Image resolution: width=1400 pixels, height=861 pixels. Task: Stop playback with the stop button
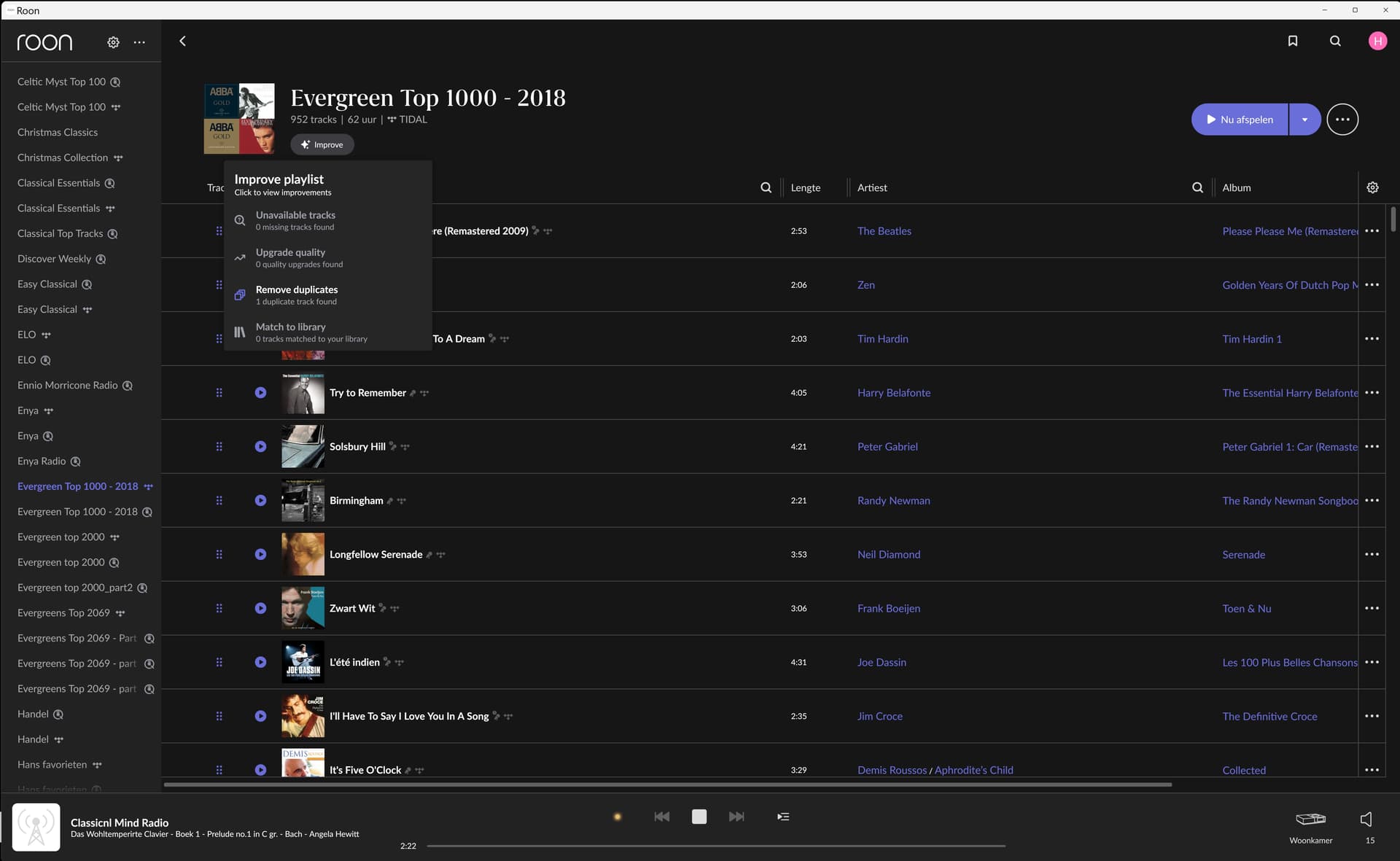[699, 817]
